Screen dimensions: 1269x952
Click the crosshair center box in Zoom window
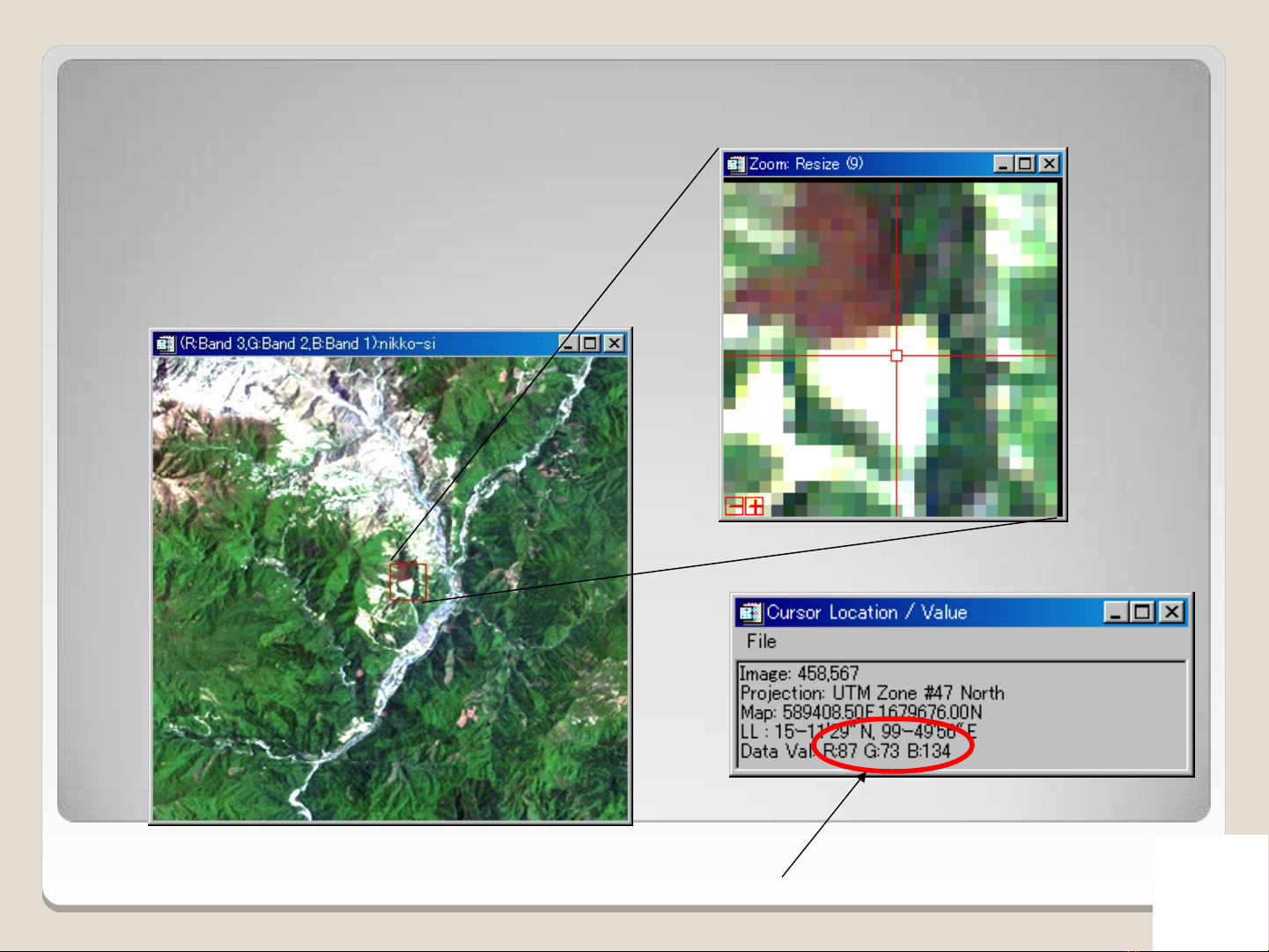[x=896, y=356]
